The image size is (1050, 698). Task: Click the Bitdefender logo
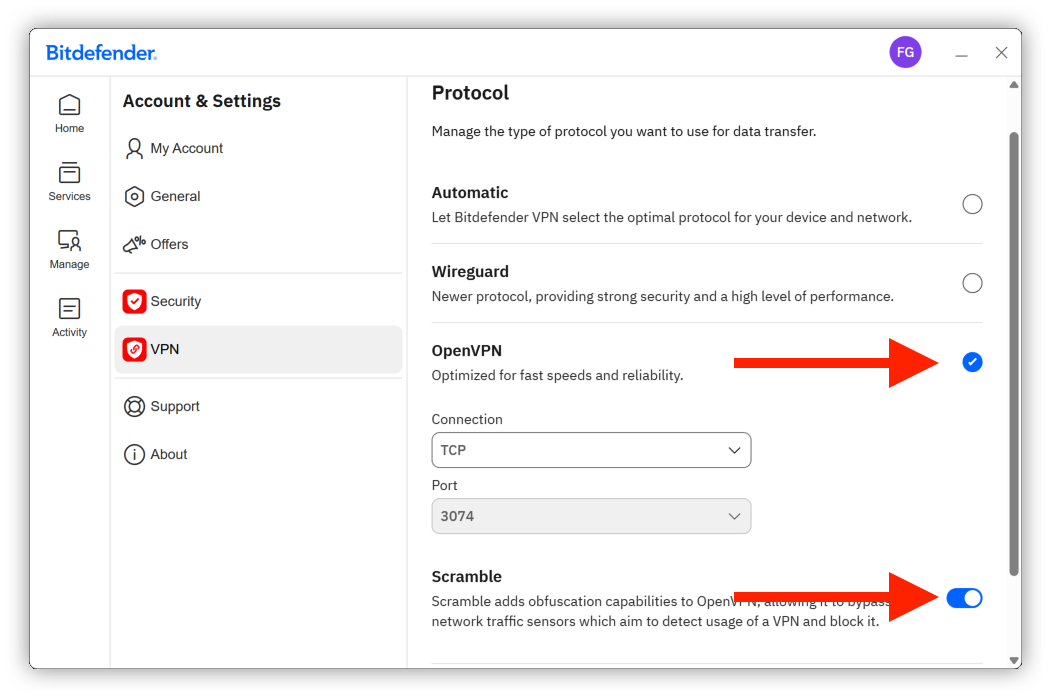(101, 52)
